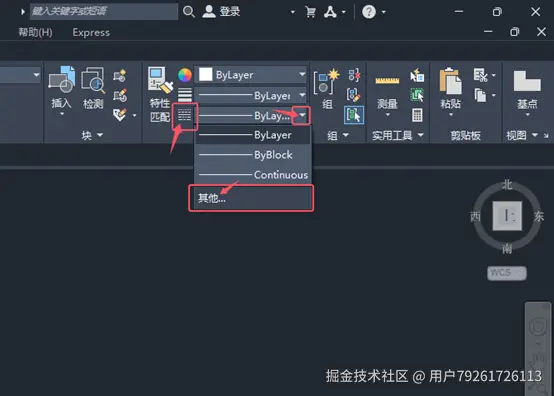The image size is (554, 396).
Task: Click the Paste (粘贴) clipboard icon
Action: coord(450,81)
